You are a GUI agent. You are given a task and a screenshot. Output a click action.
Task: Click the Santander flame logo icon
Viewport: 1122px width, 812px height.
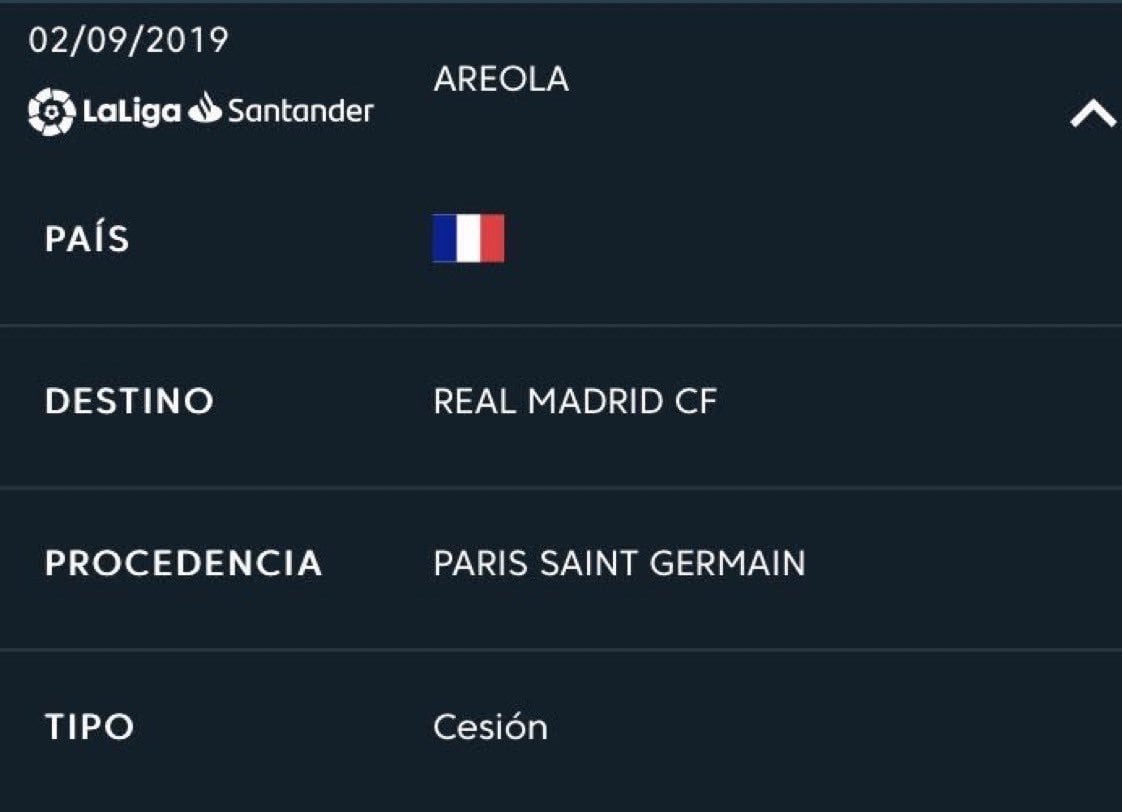click(205, 107)
